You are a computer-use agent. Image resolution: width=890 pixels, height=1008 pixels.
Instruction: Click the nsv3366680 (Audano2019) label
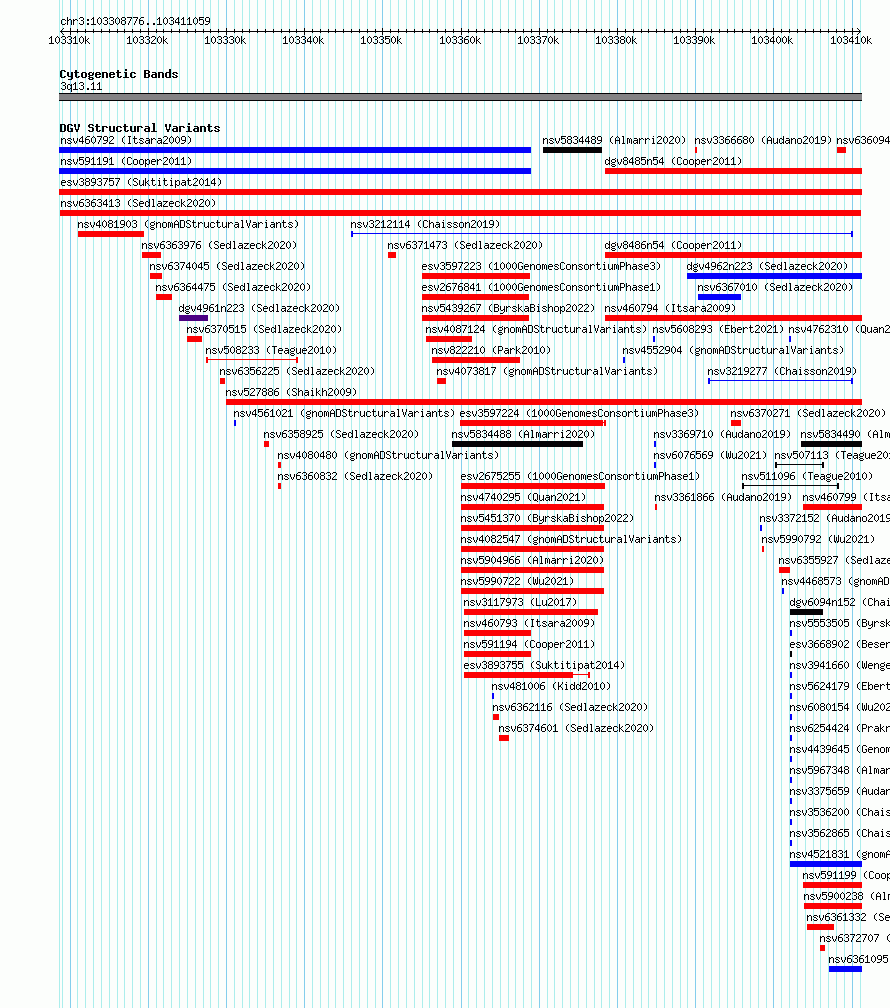click(763, 140)
